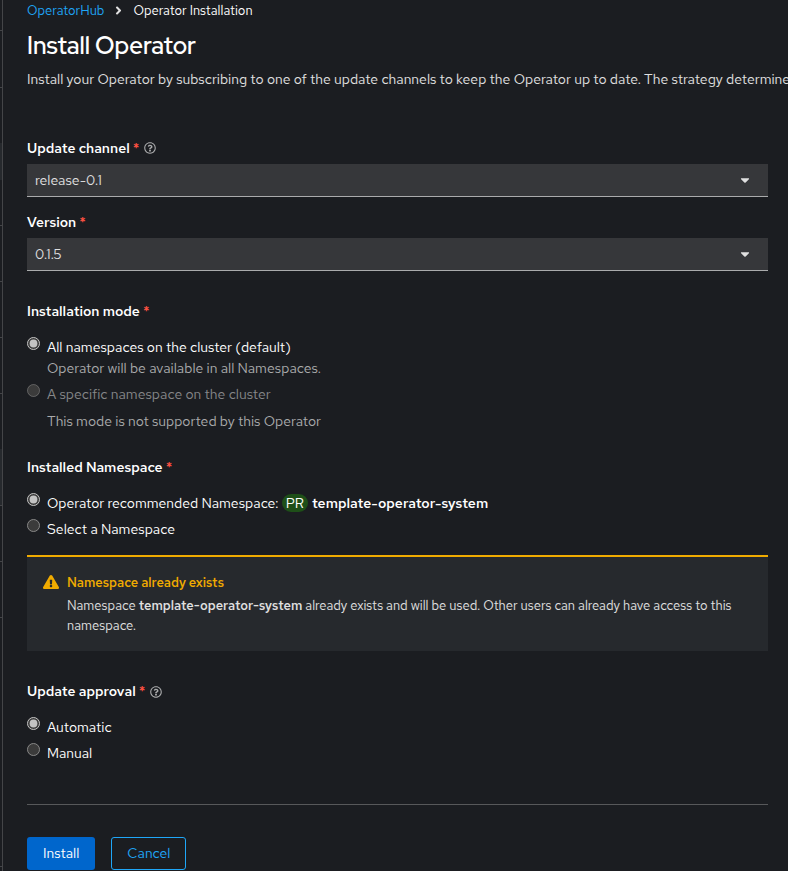Click the Operator Installation breadcrumb item
This screenshot has height=871, width=788.
point(193,11)
